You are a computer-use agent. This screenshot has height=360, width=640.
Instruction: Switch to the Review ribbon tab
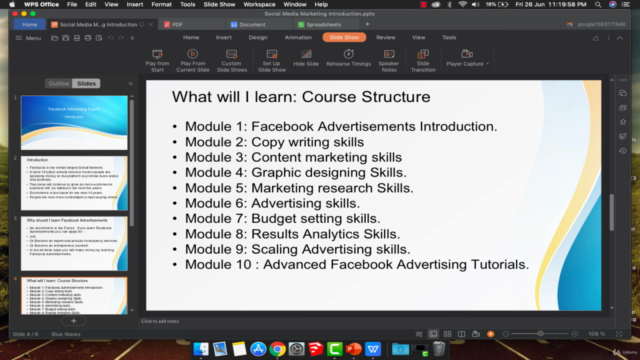(386, 37)
